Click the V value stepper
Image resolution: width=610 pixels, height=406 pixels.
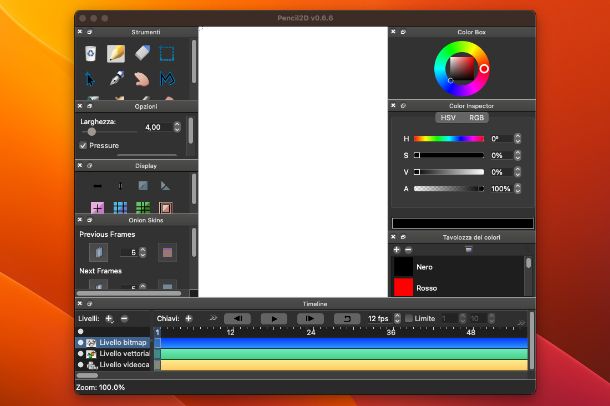[x=517, y=172]
